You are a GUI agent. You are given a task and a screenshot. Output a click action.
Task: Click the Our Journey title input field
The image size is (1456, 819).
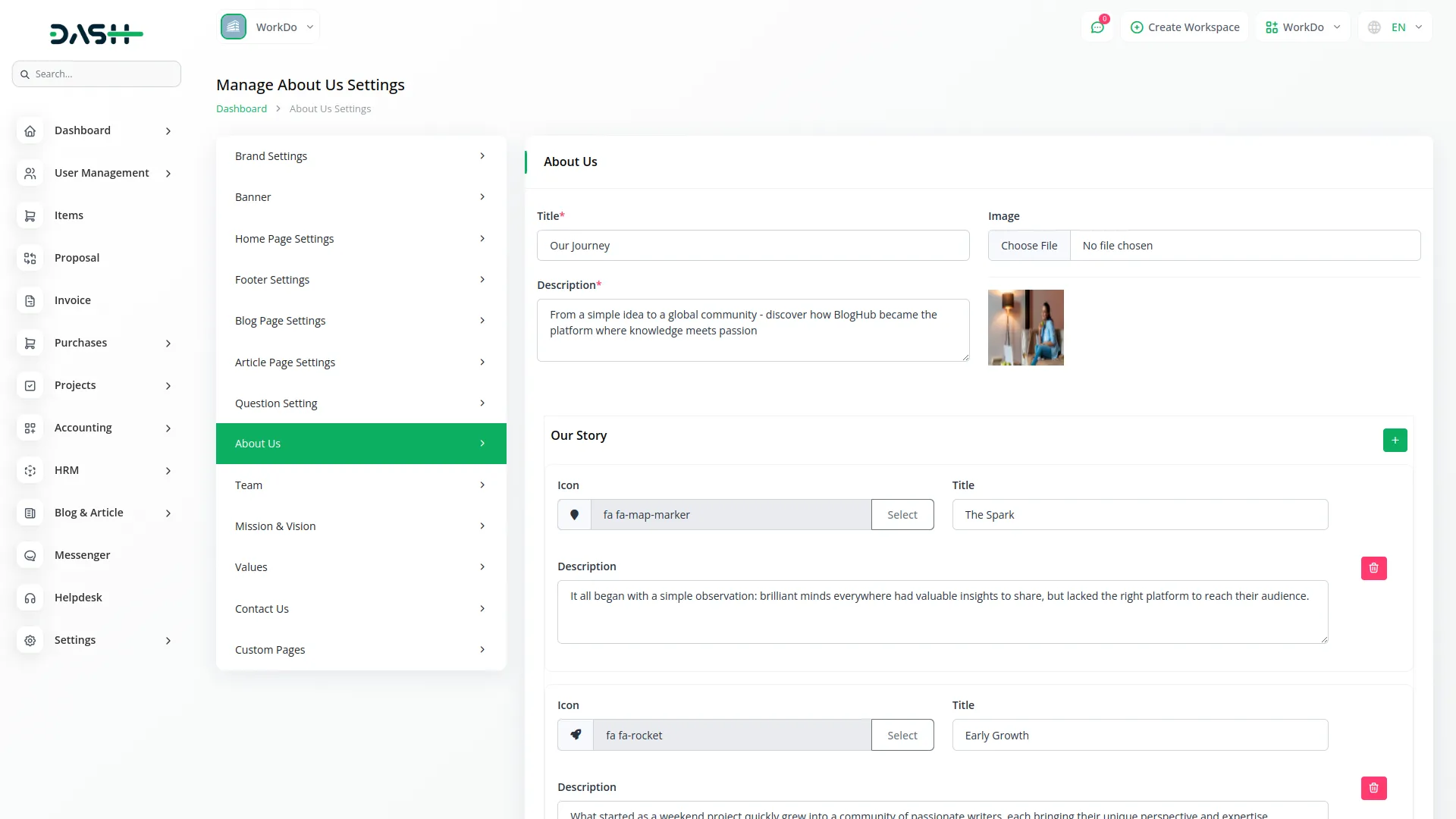pyautogui.click(x=752, y=246)
